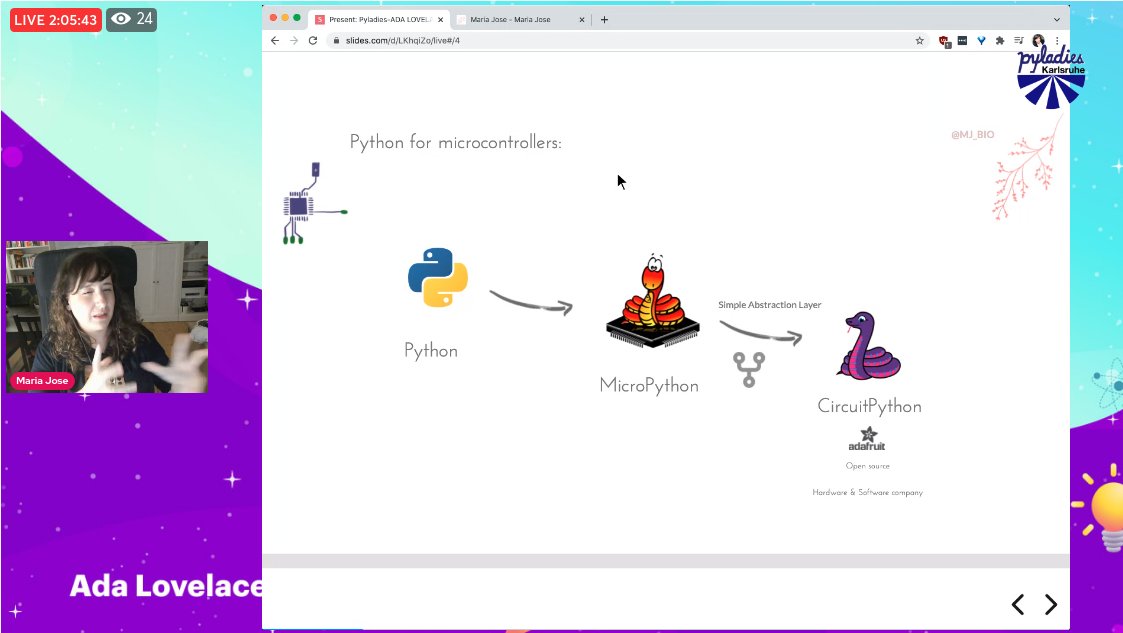This screenshot has height=633, width=1123.
Task: Open the blue V-shaped extension
Action: point(981,41)
